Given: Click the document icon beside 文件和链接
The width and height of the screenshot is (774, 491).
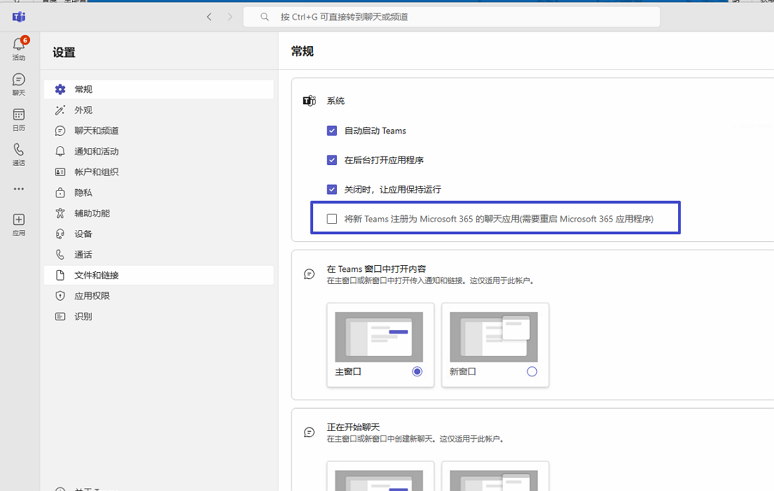Looking at the screenshot, I should 60,275.
